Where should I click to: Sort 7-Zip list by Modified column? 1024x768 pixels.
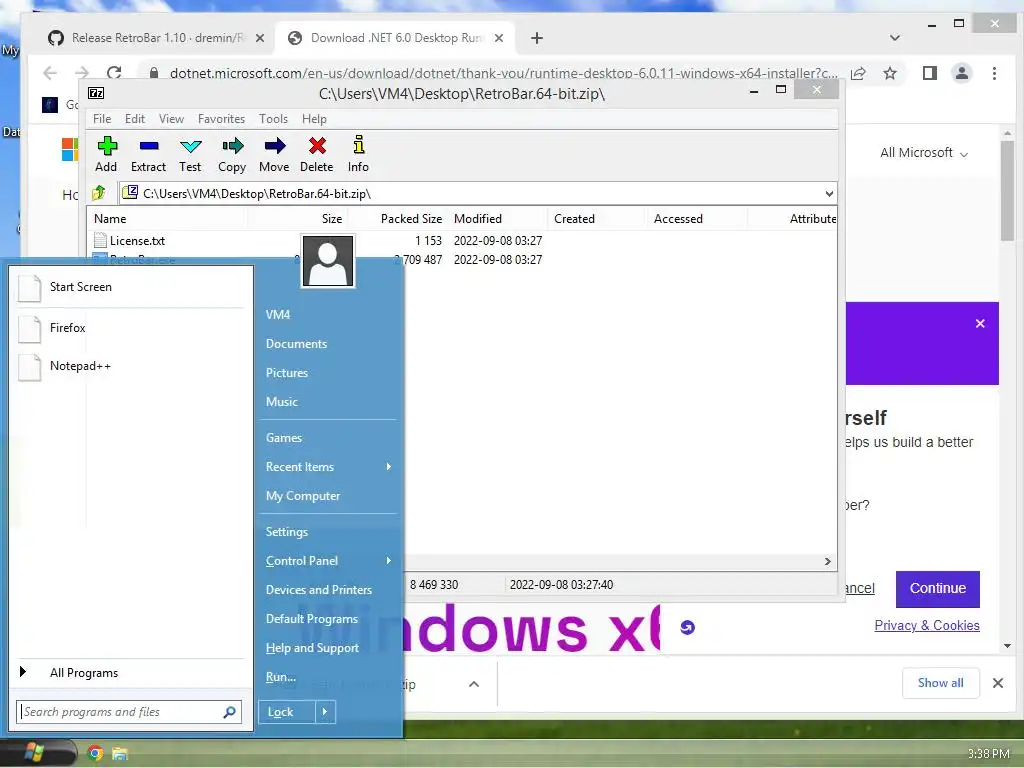(477, 219)
